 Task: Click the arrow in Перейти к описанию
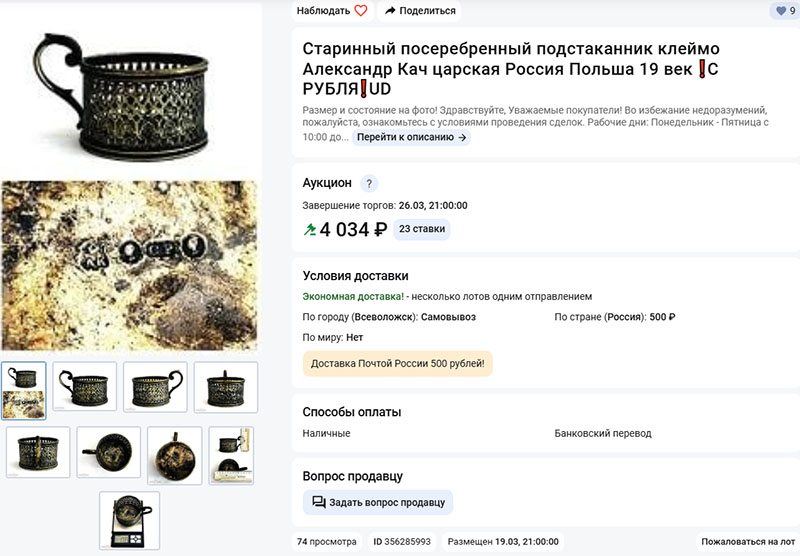pyautogui.click(x=462, y=137)
